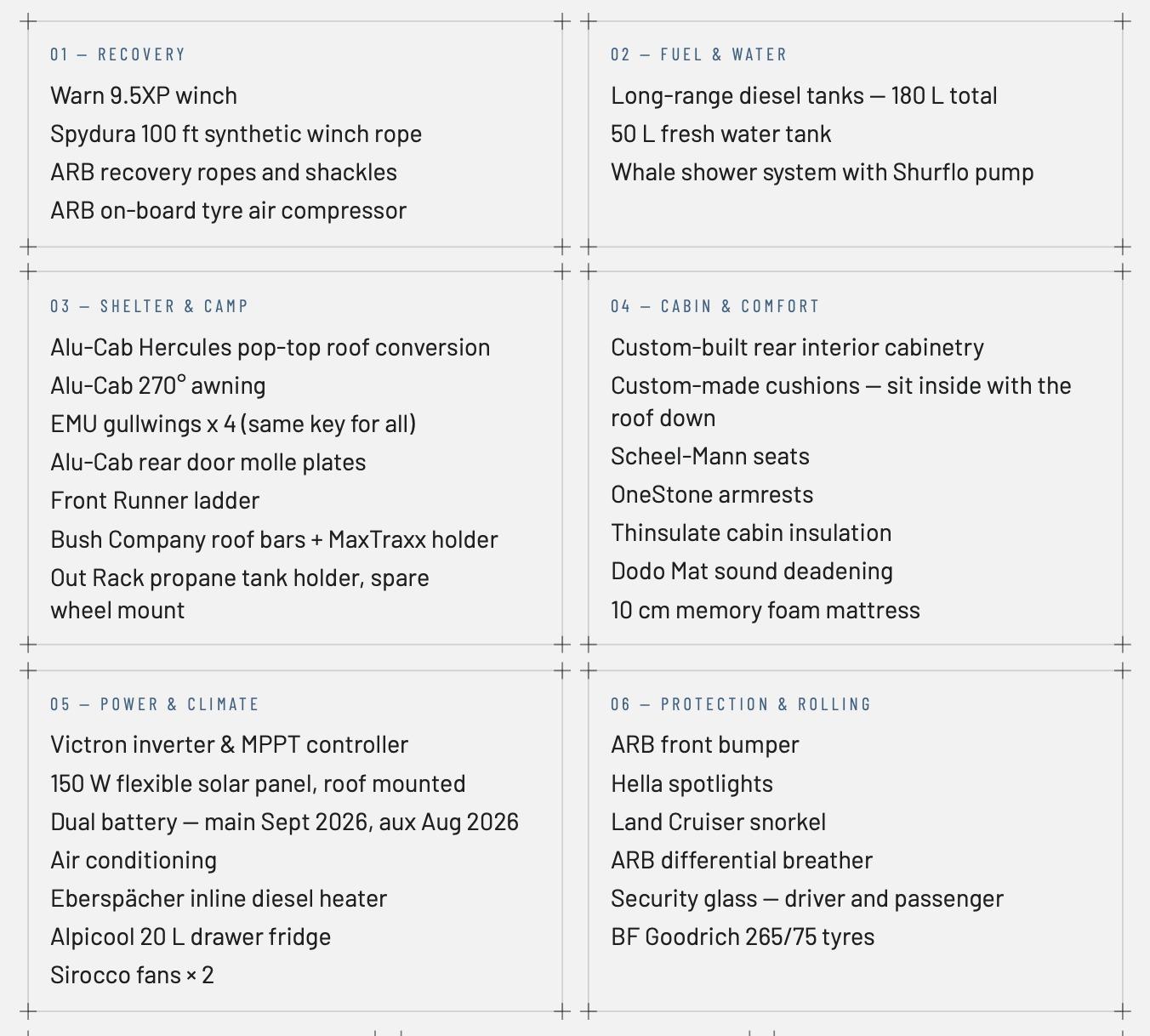Image resolution: width=1150 pixels, height=1036 pixels.
Task: Click the '02 — FUEL & WATER' heading
Action: pyautogui.click(x=698, y=54)
